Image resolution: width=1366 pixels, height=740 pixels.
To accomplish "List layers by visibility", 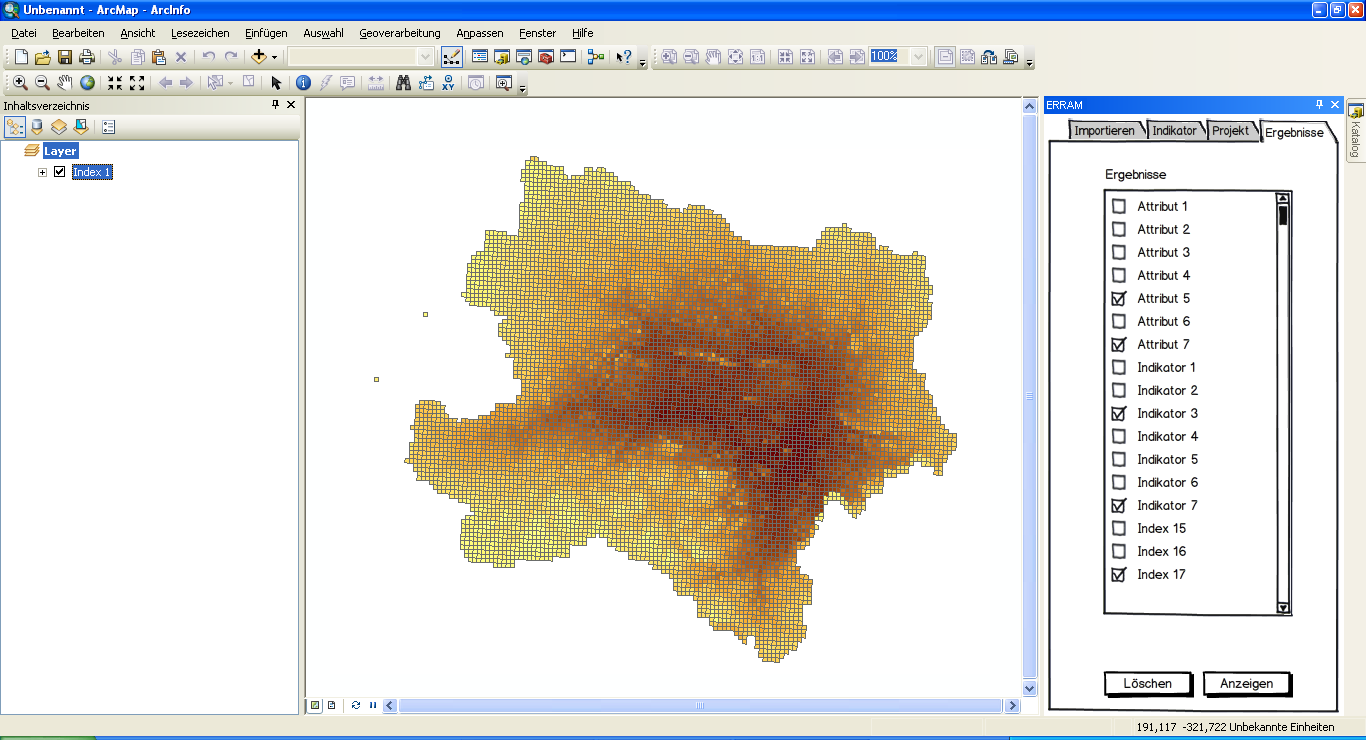I will [59, 127].
